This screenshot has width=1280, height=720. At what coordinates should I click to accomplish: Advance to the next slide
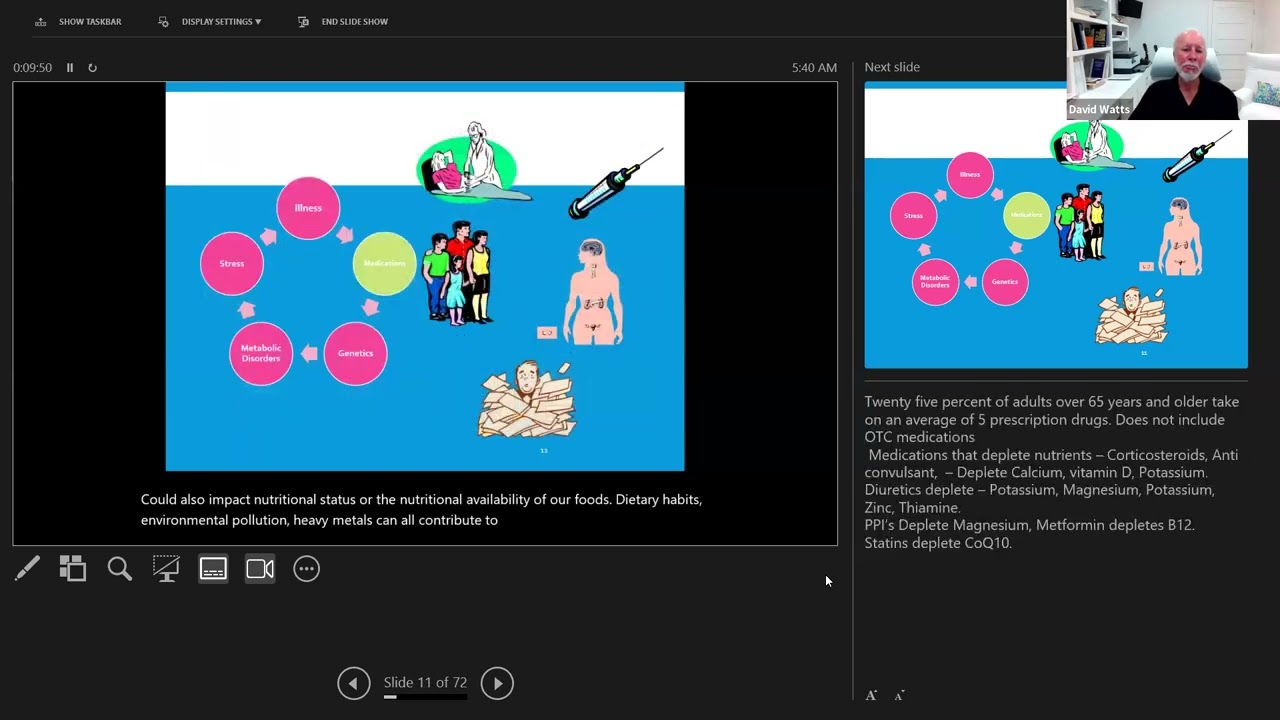coord(497,683)
